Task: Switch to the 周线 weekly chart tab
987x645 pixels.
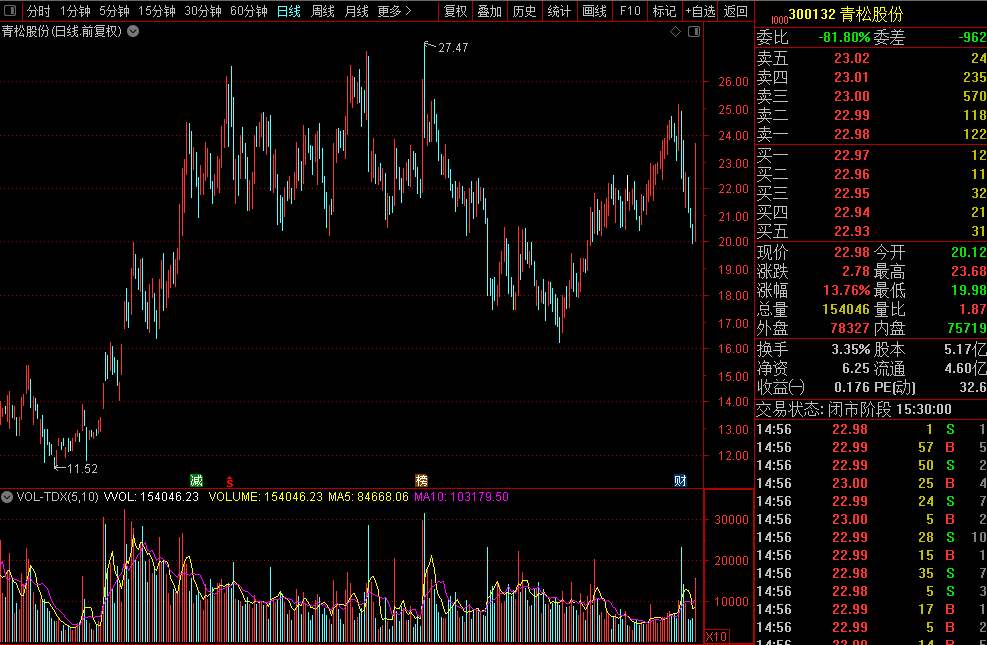Action: [x=322, y=11]
